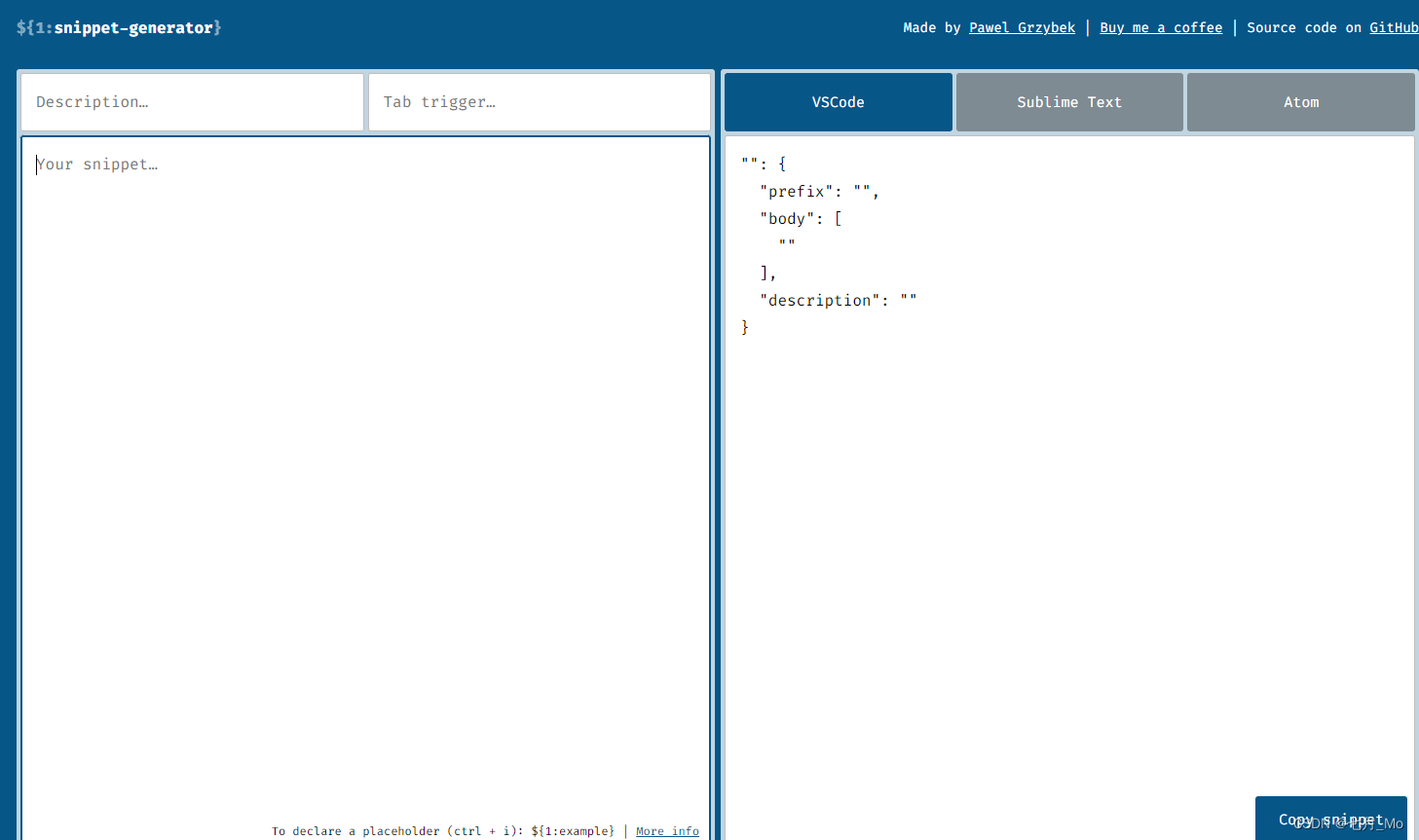
Task: Click the Copy snippet button
Action: 1330,819
